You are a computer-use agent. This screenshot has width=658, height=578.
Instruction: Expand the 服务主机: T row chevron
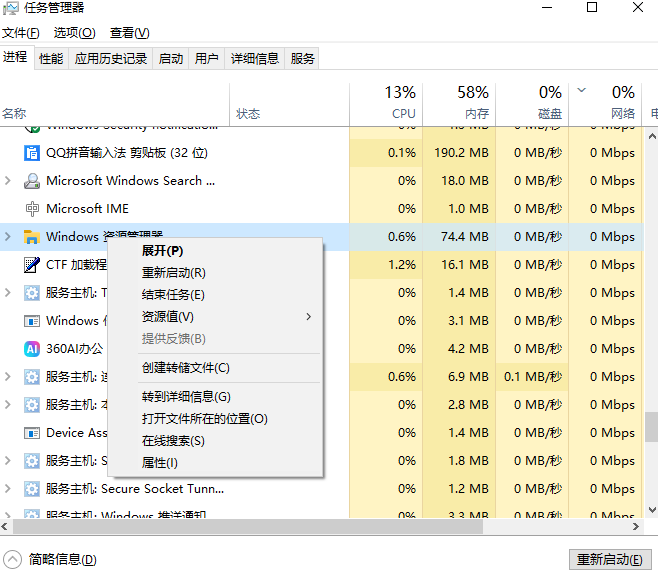pyautogui.click(x=8, y=293)
